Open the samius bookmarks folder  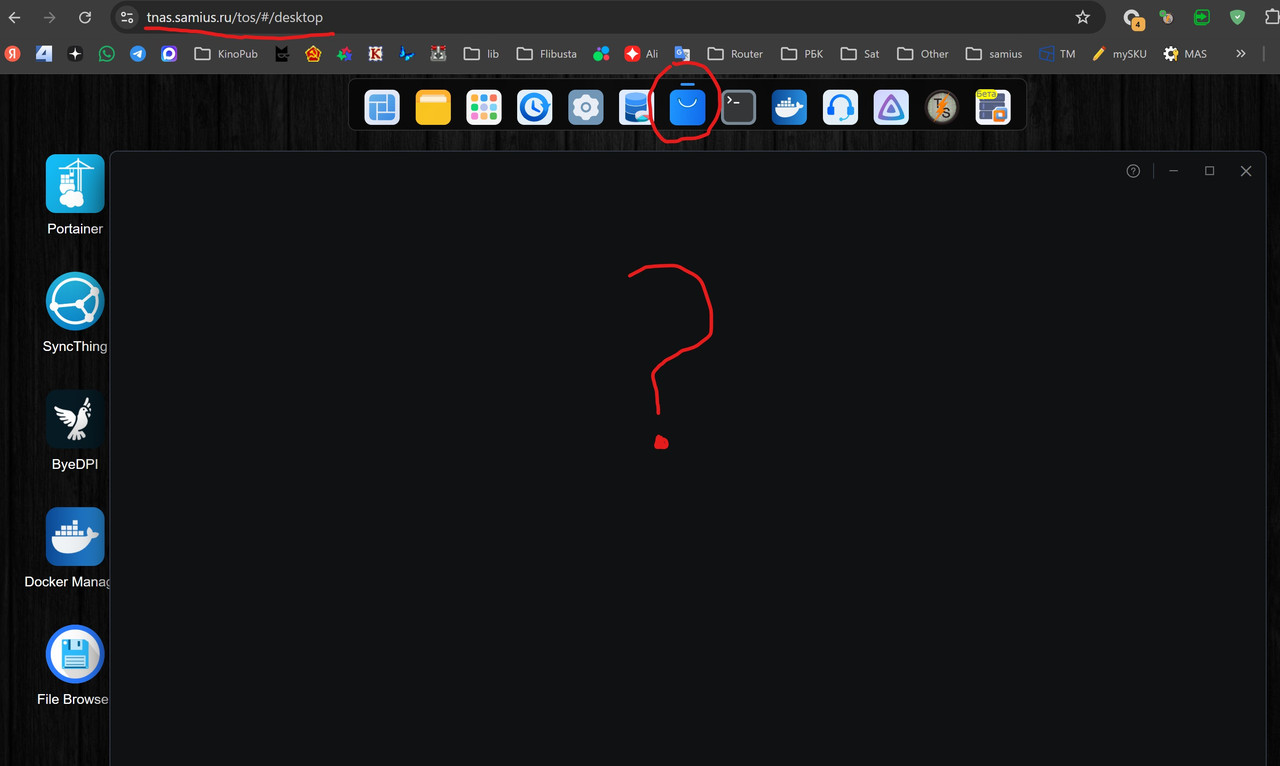point(994,54)
